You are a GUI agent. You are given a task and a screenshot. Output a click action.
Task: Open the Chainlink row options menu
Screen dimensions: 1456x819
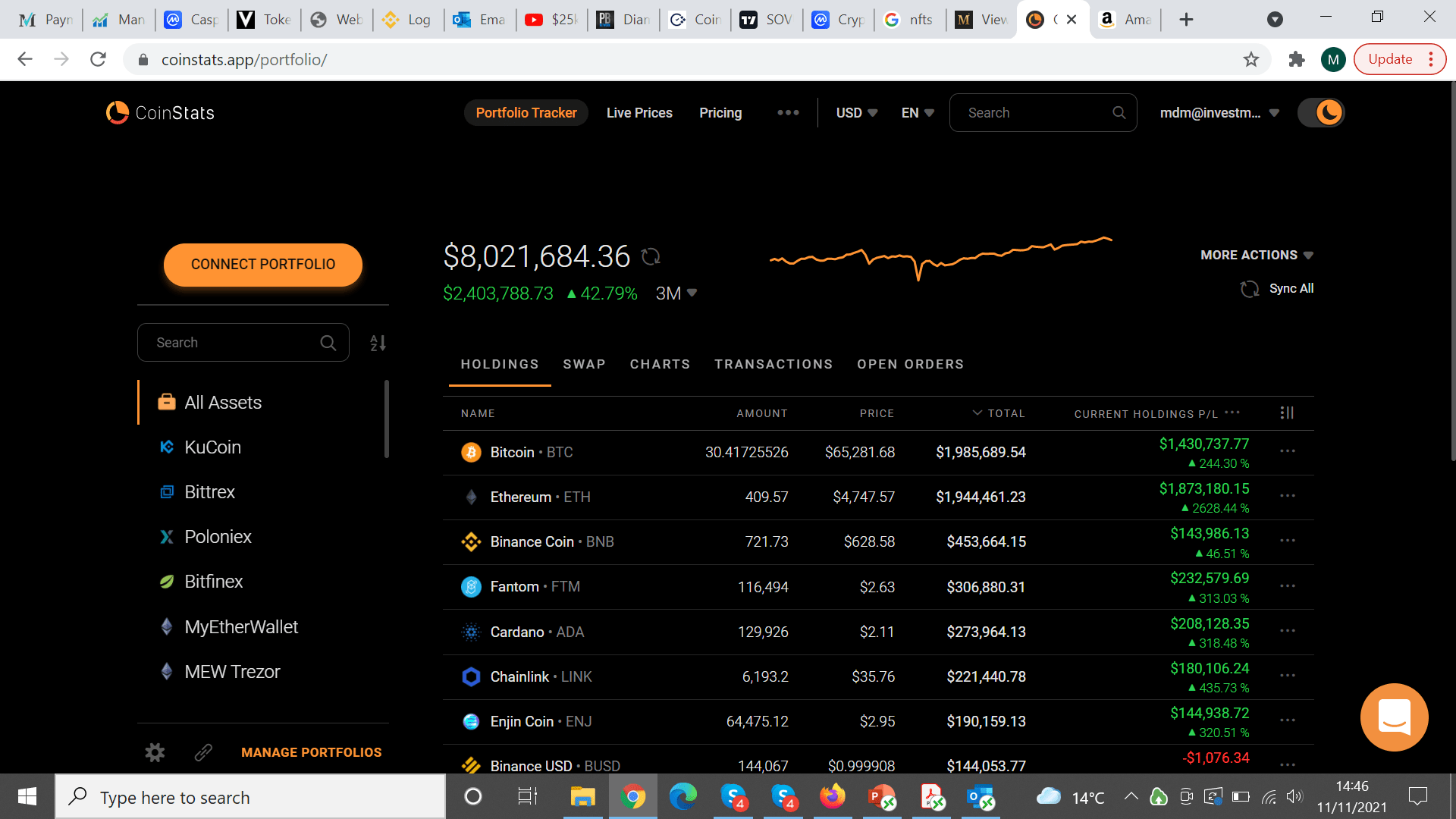point(1288,676)
